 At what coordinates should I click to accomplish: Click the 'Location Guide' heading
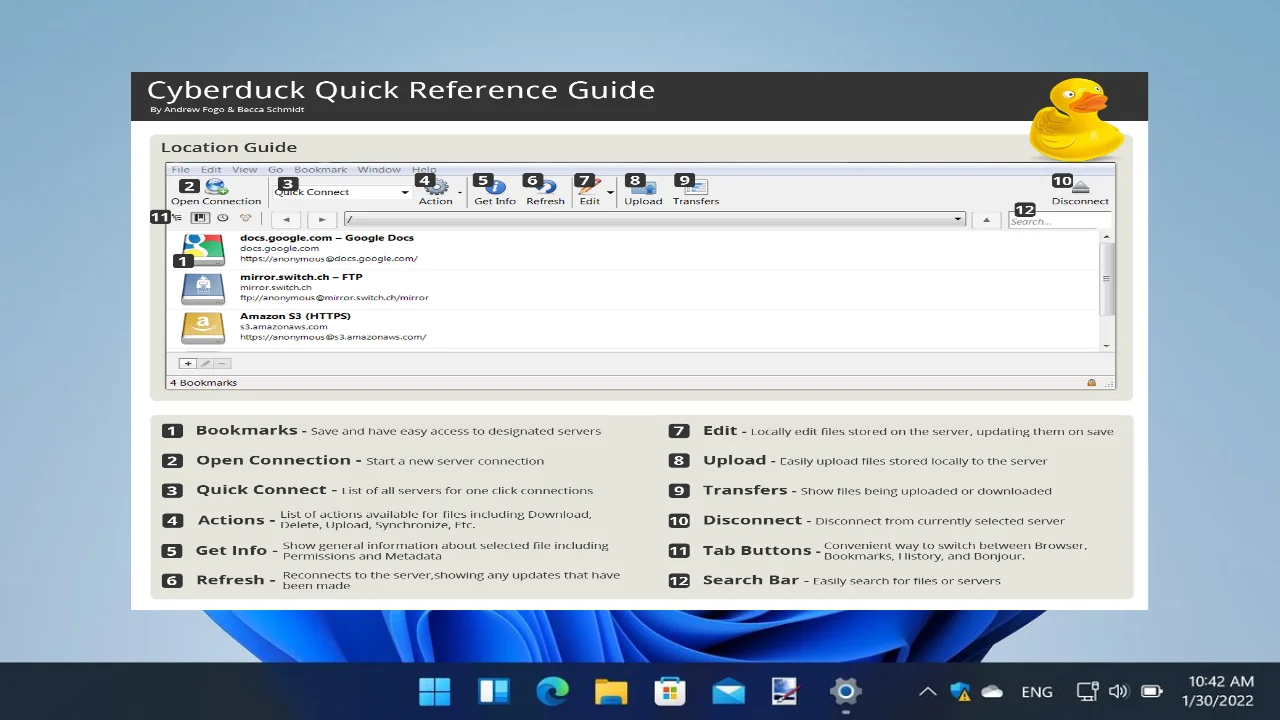click(x=229, y=147)
